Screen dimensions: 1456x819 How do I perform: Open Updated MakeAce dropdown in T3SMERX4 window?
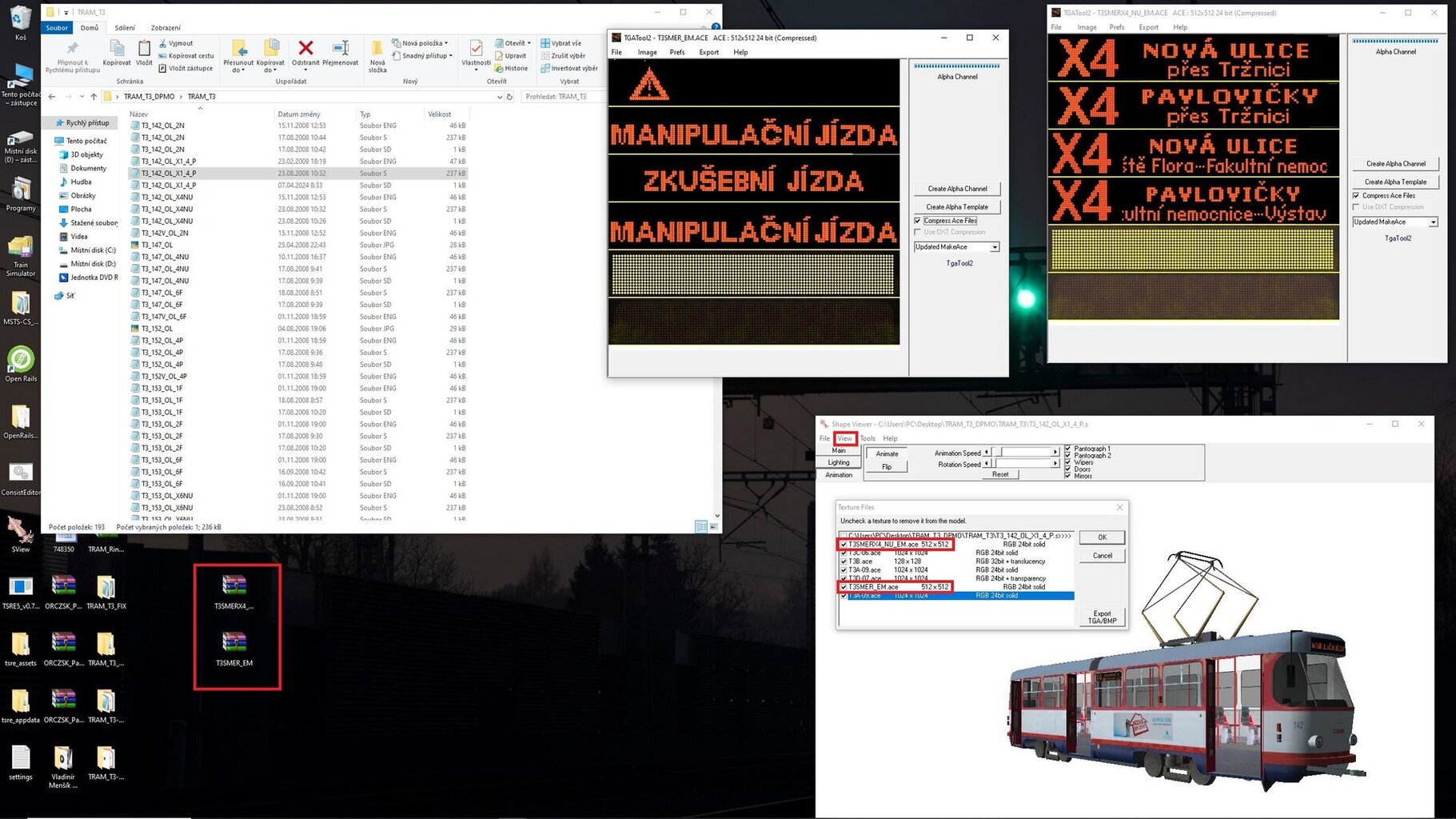pyautogui.click(x=1433, y=222)
